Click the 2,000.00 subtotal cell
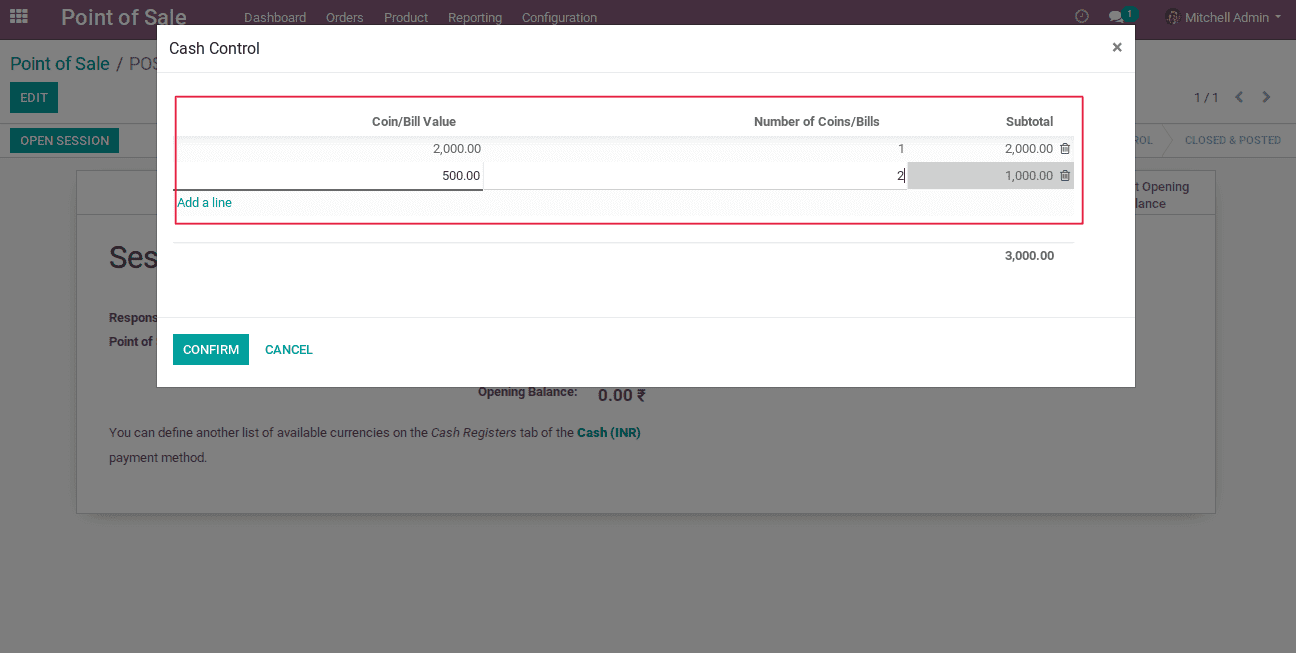The image size is (1296, 653). coord(1029,149)
